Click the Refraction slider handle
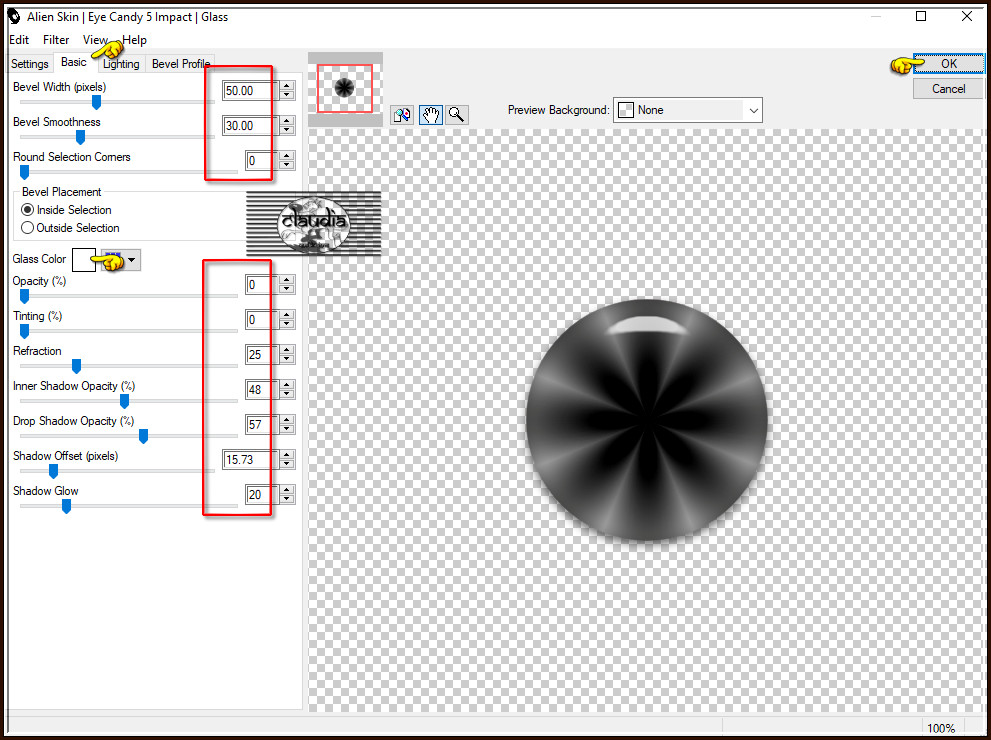Viewport: 991px width, 740px height. (x=76, y=366)
